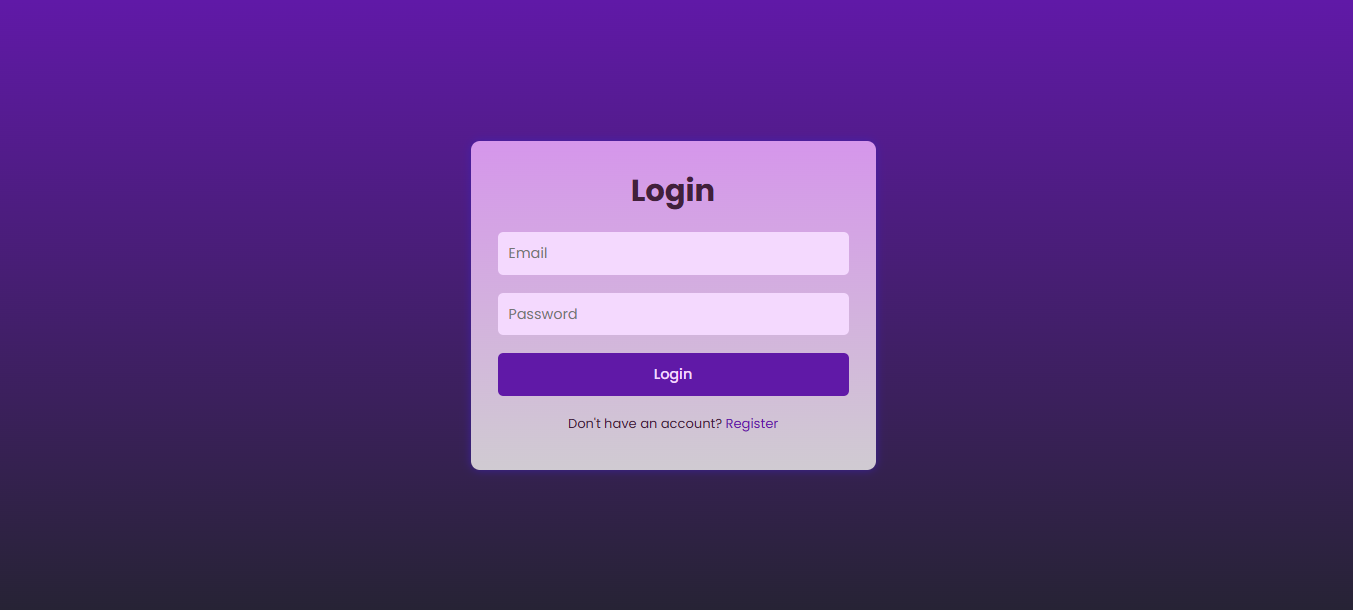Screen dimensions: 1353x610
Task: Submit the form via the Login button label
Action: (673, 374)
